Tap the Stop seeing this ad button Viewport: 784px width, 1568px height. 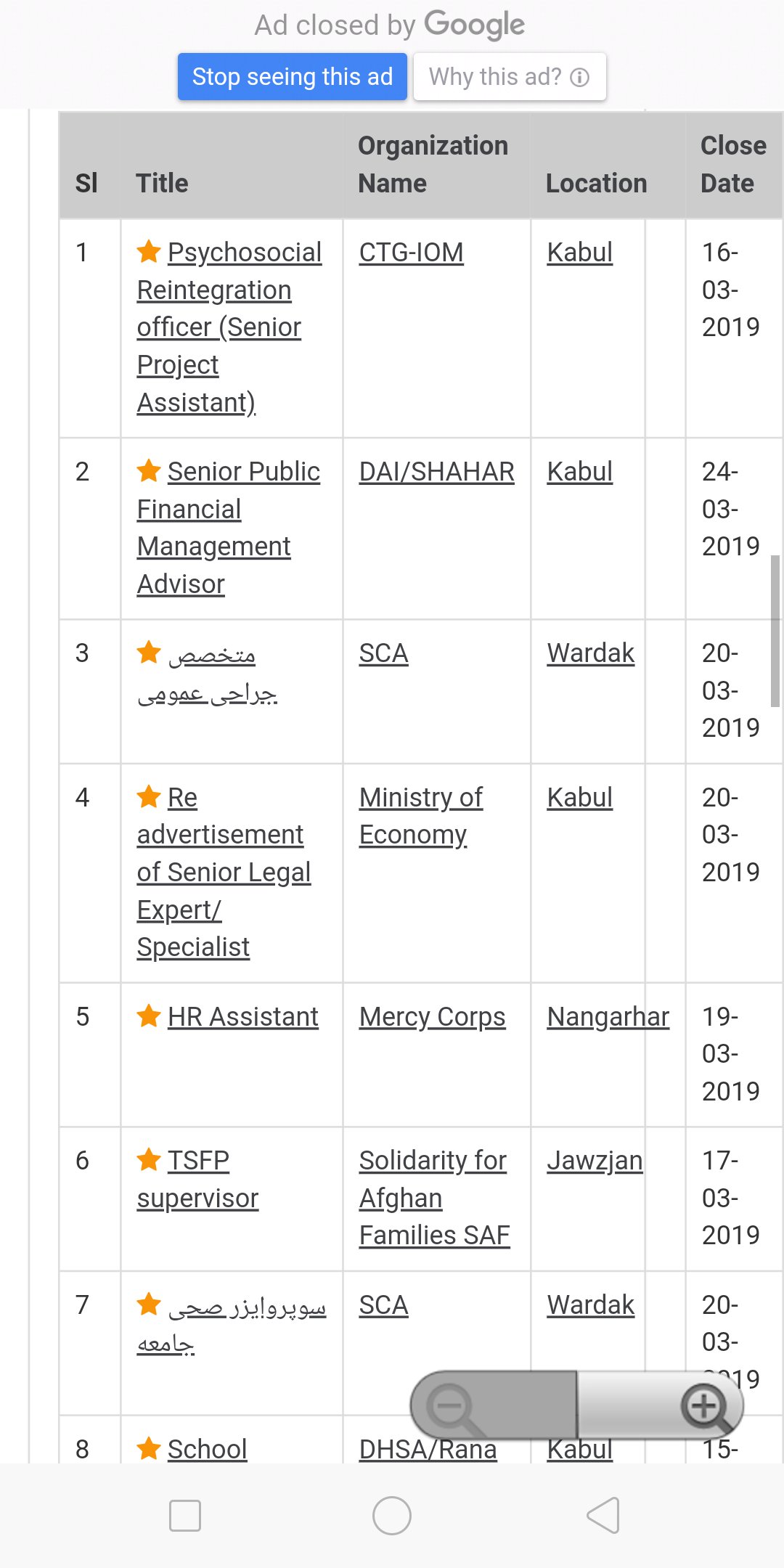click(292, 76)
